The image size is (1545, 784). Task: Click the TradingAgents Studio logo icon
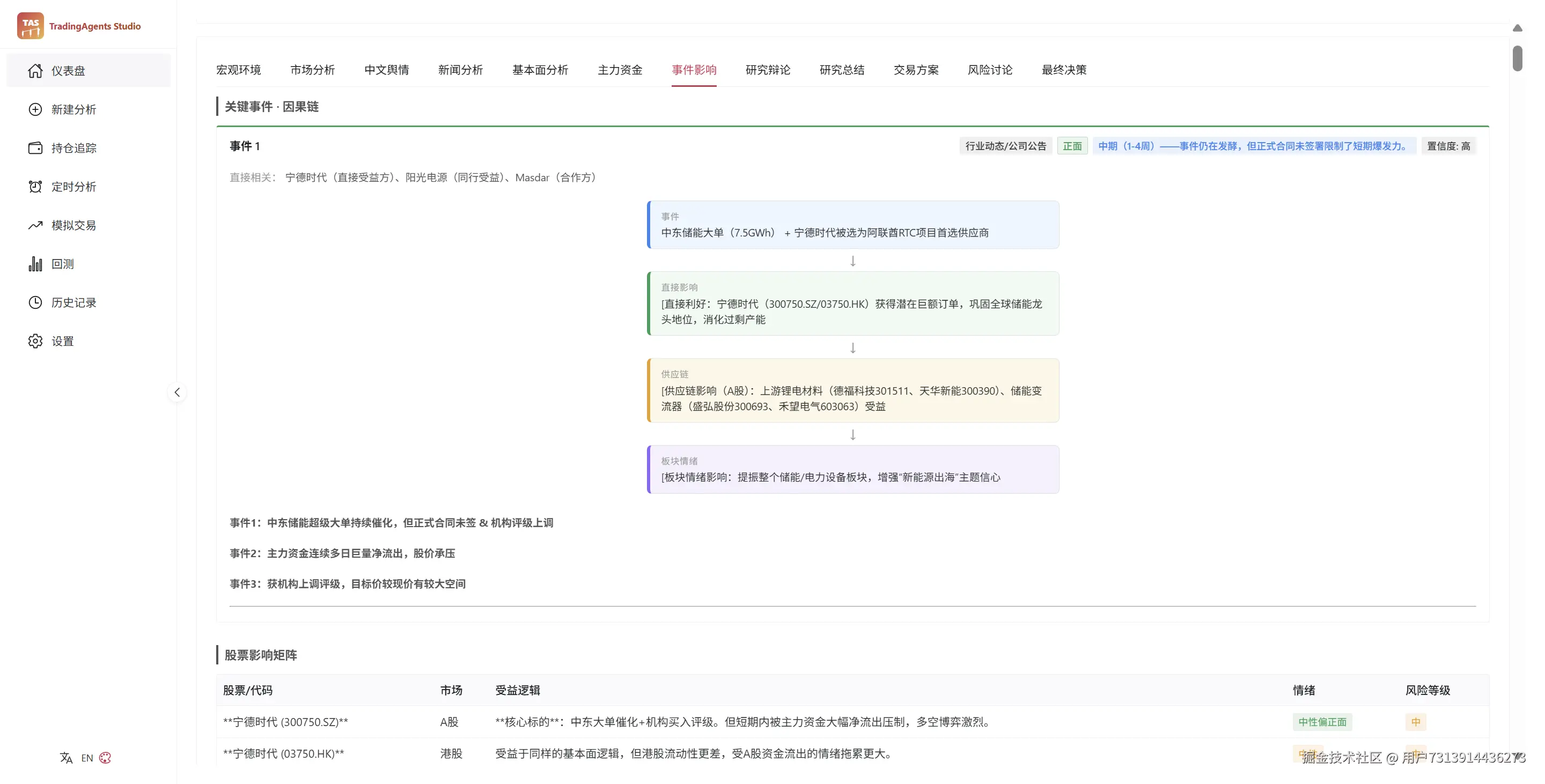point(30,26)
